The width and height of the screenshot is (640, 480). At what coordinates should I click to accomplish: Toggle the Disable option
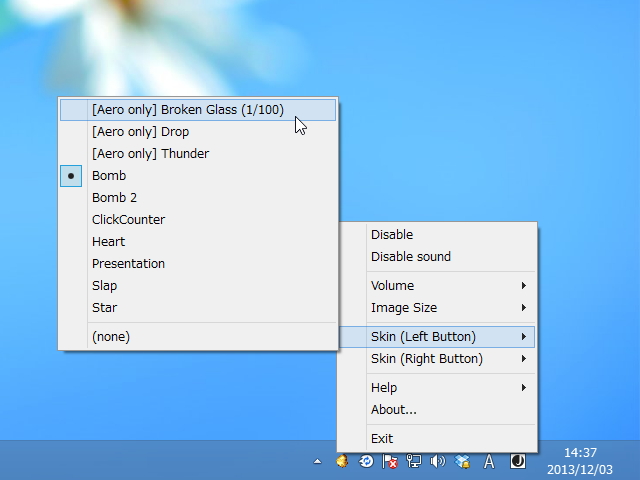pos(437,235)
